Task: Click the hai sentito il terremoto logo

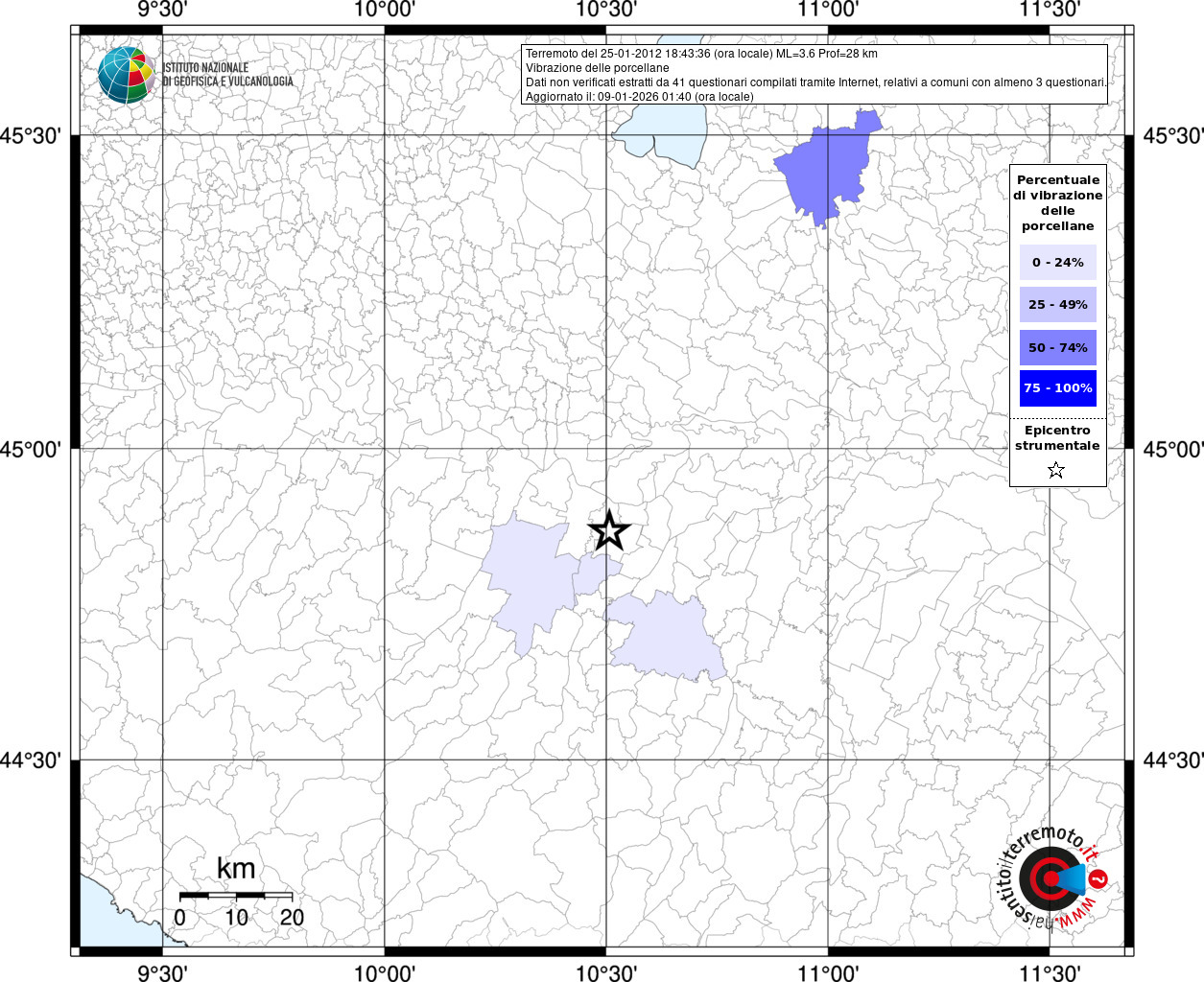Action: pos(1053,877)
